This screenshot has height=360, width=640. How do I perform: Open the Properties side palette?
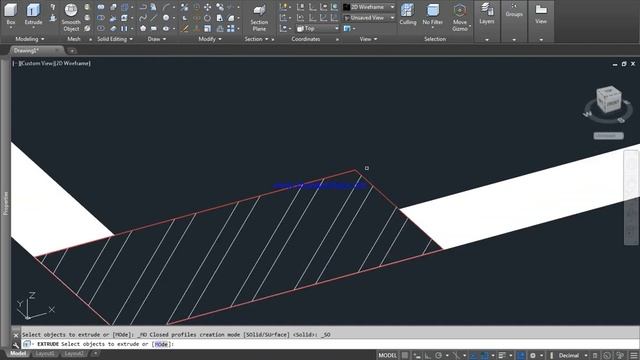pyautogui.click(x=5, y=203)
